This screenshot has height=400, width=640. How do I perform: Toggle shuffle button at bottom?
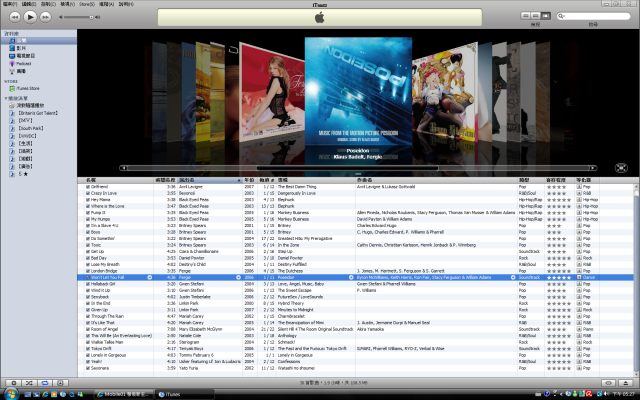coord(29,383)
